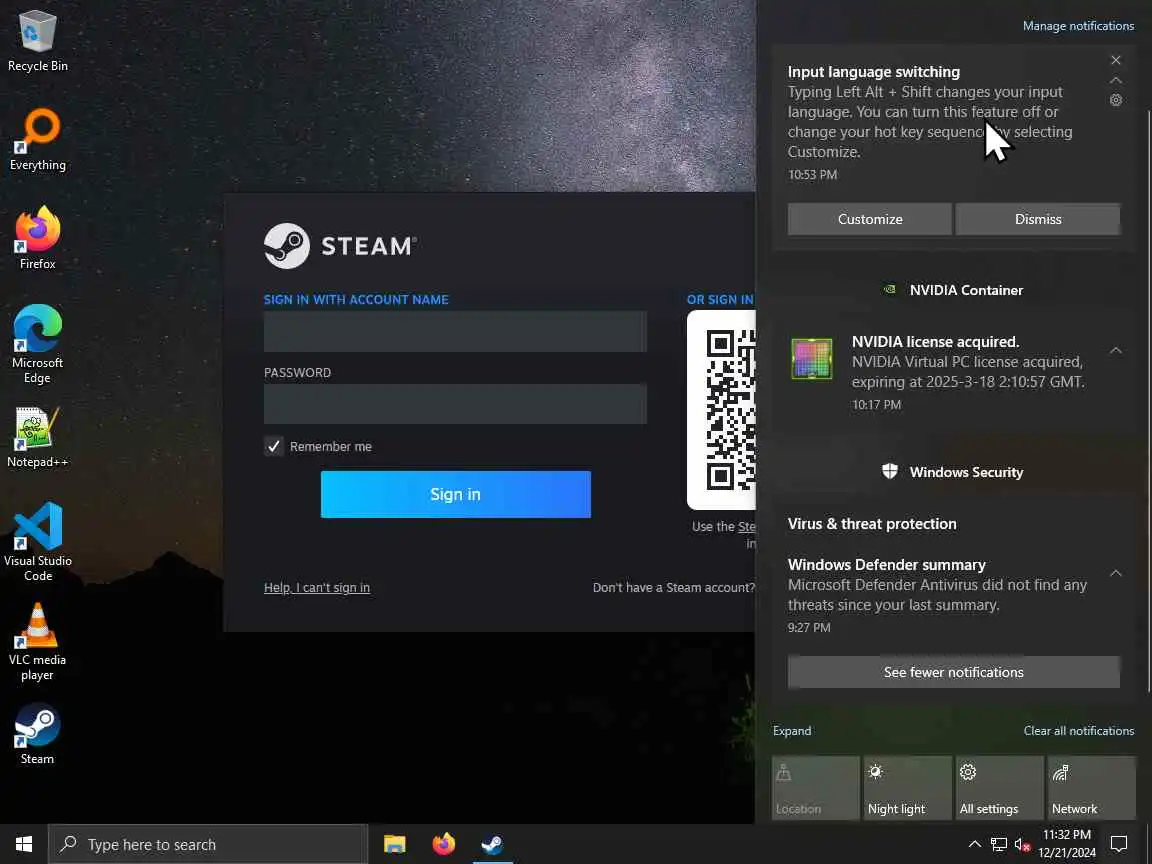The image size is (1152, 864).
Task: Click the taskbar search box
Action: pyautogui.click(x=208, y=844)
